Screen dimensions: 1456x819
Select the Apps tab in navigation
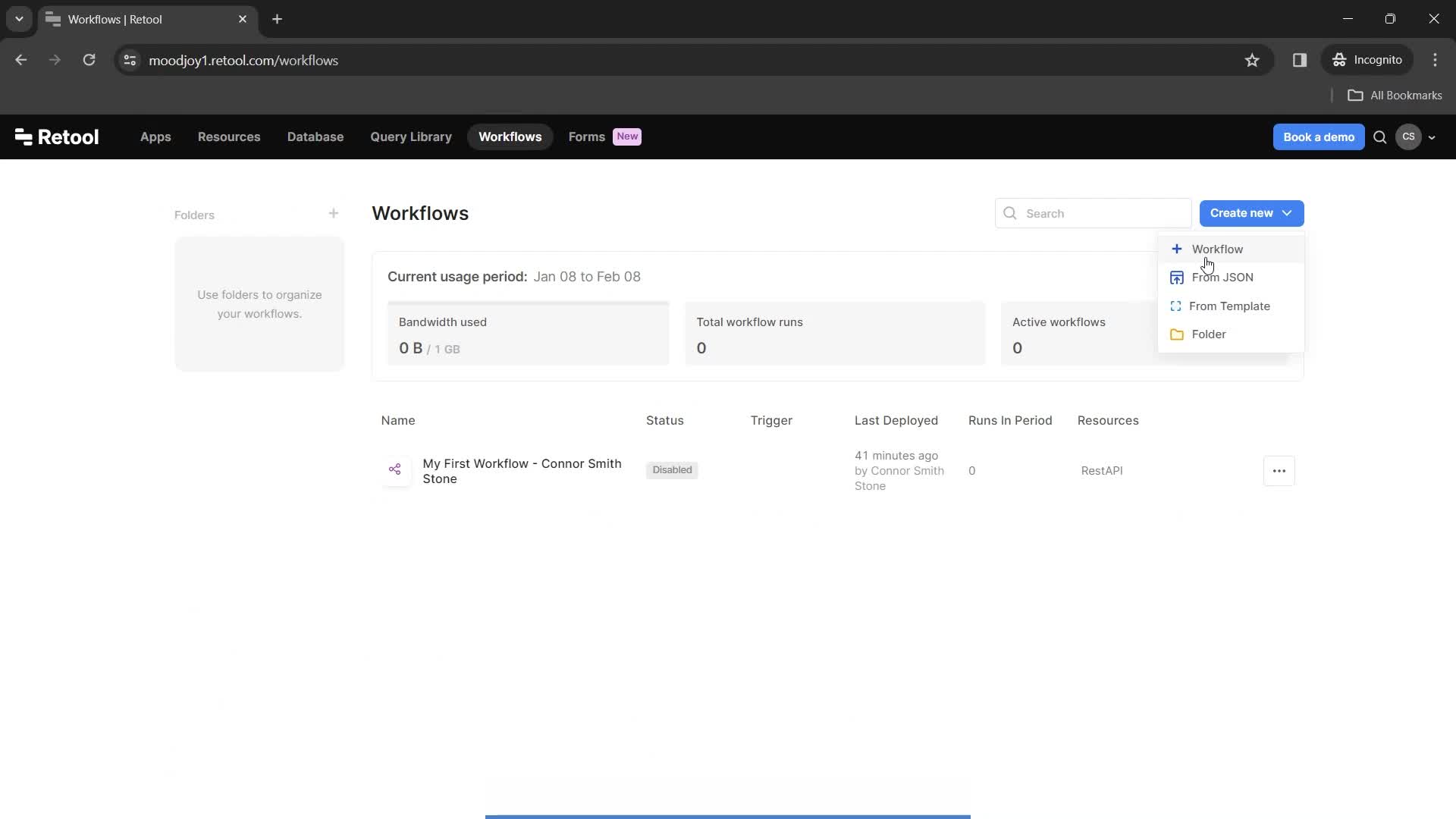click(155, 136)
